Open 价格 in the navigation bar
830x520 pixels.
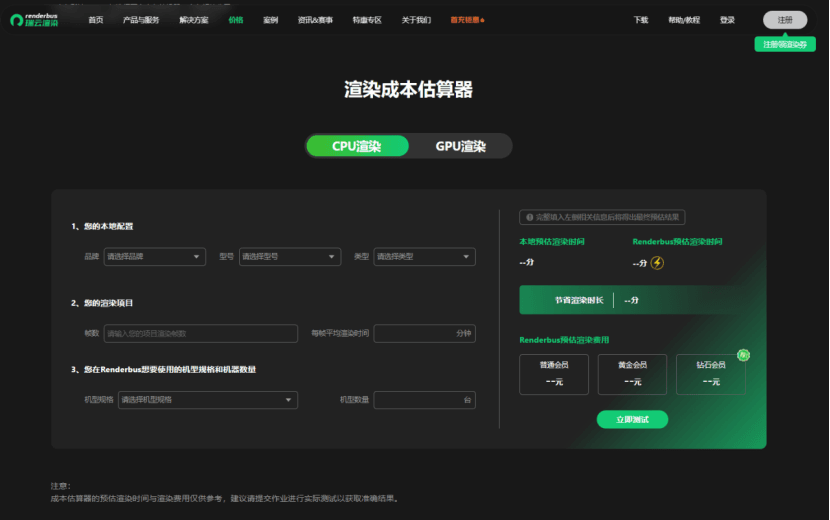[236, 20]
